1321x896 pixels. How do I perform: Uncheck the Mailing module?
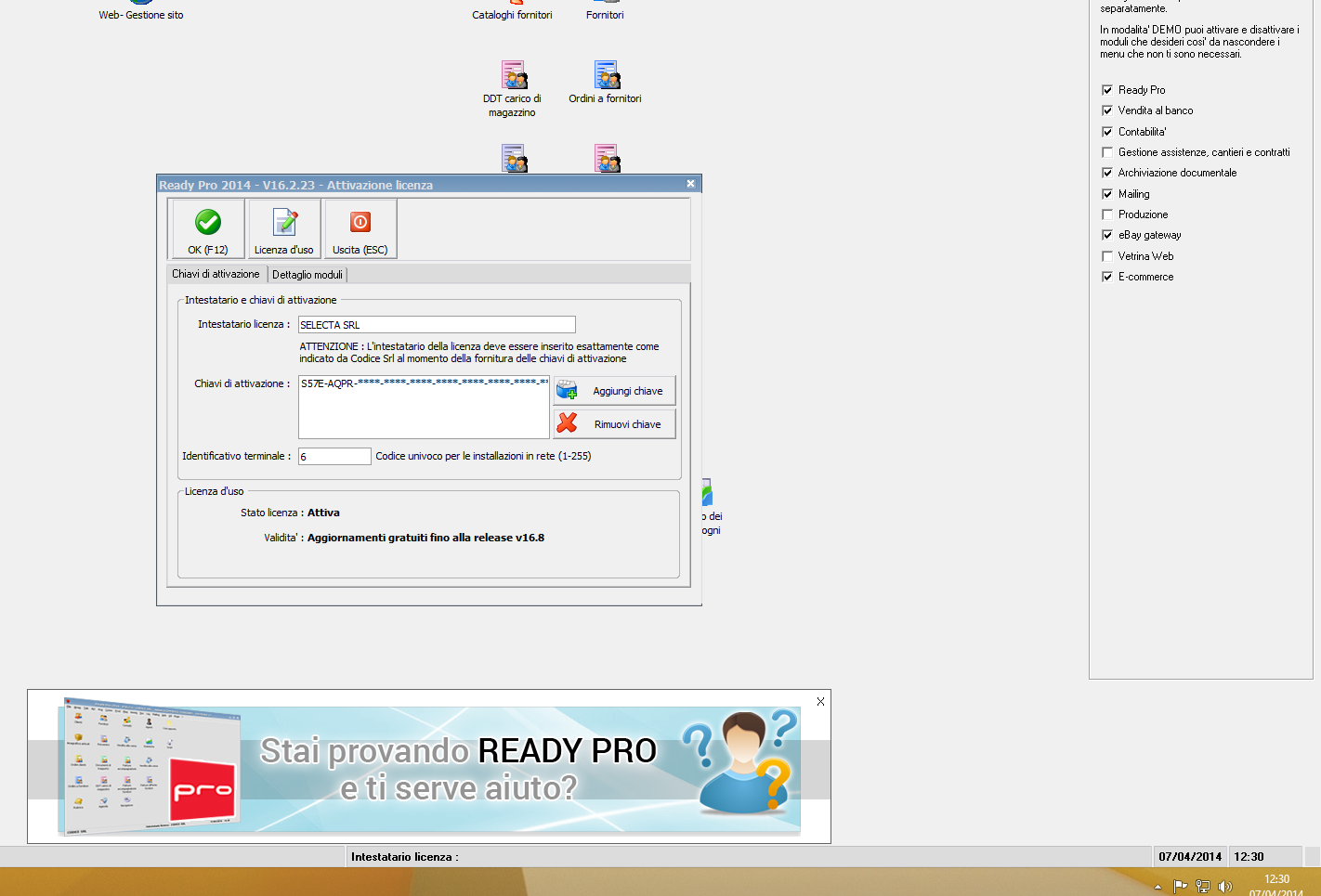[1107, 194]
